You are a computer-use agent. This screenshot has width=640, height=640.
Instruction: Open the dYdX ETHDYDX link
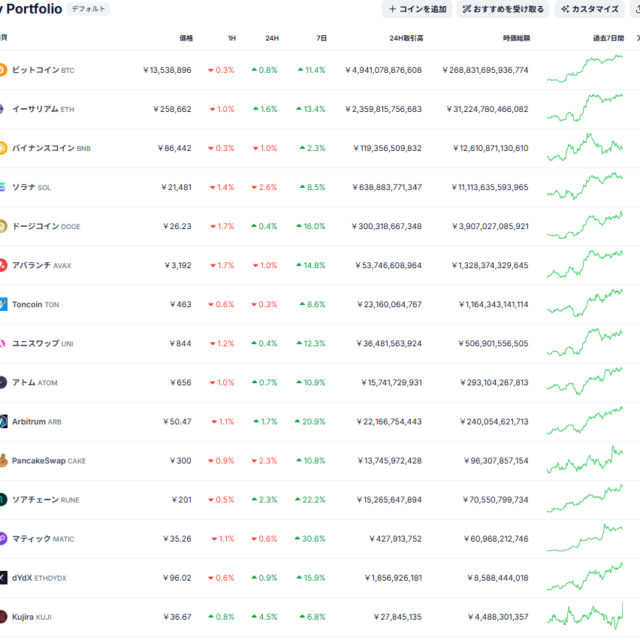click(x=39, y=578)
